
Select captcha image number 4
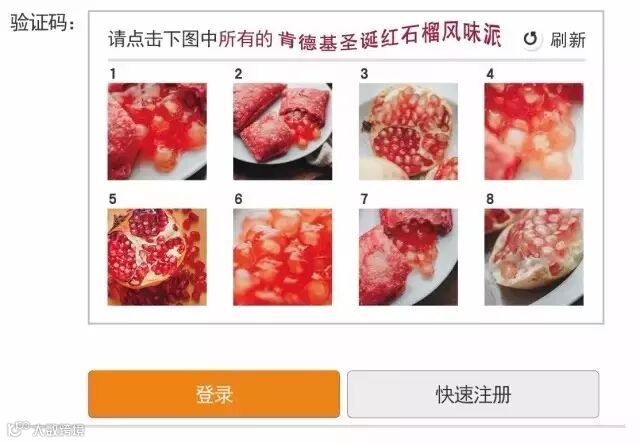[534, 131]
